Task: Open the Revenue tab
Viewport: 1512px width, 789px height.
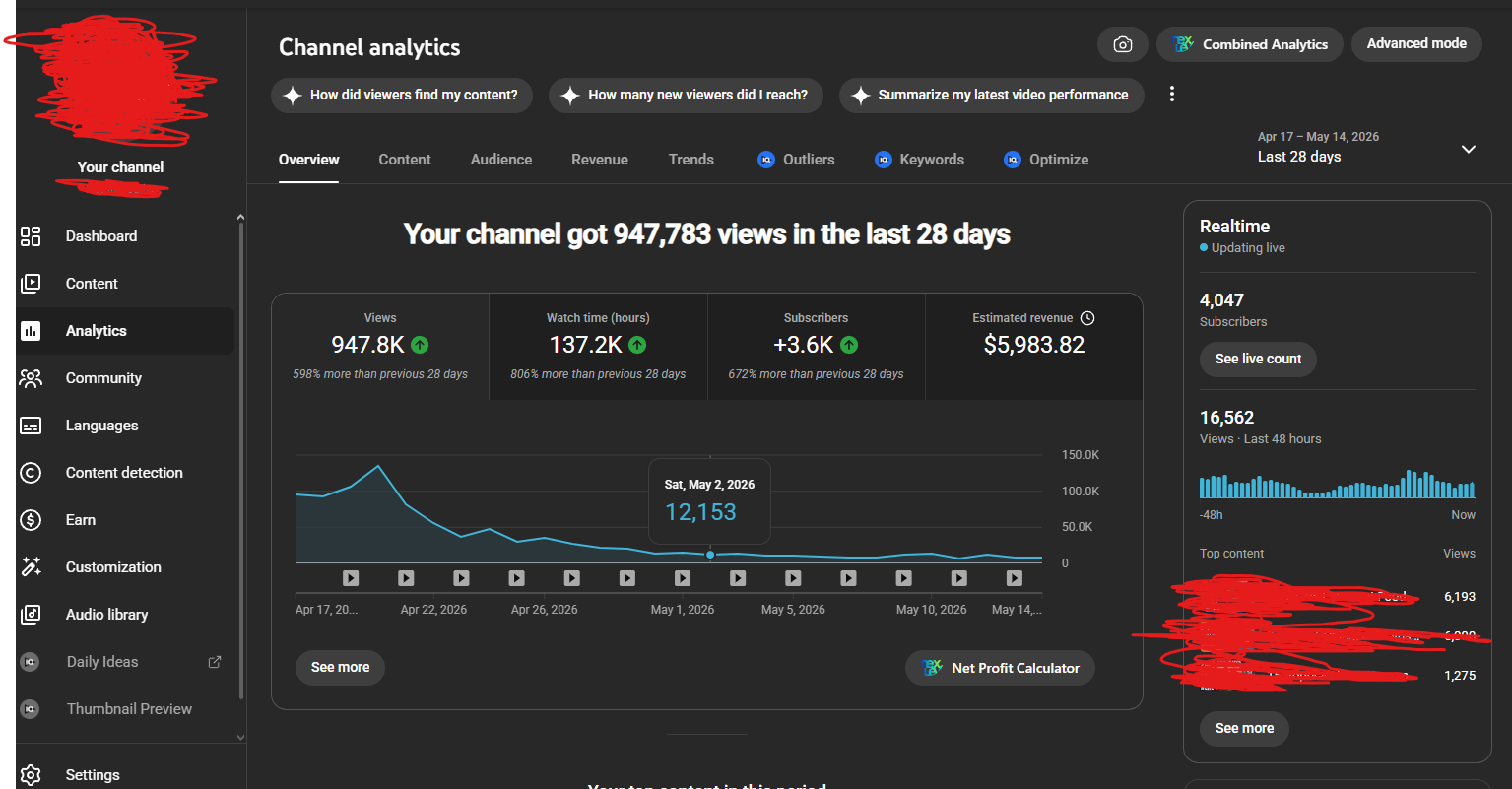Action: [x=600, y=160]
